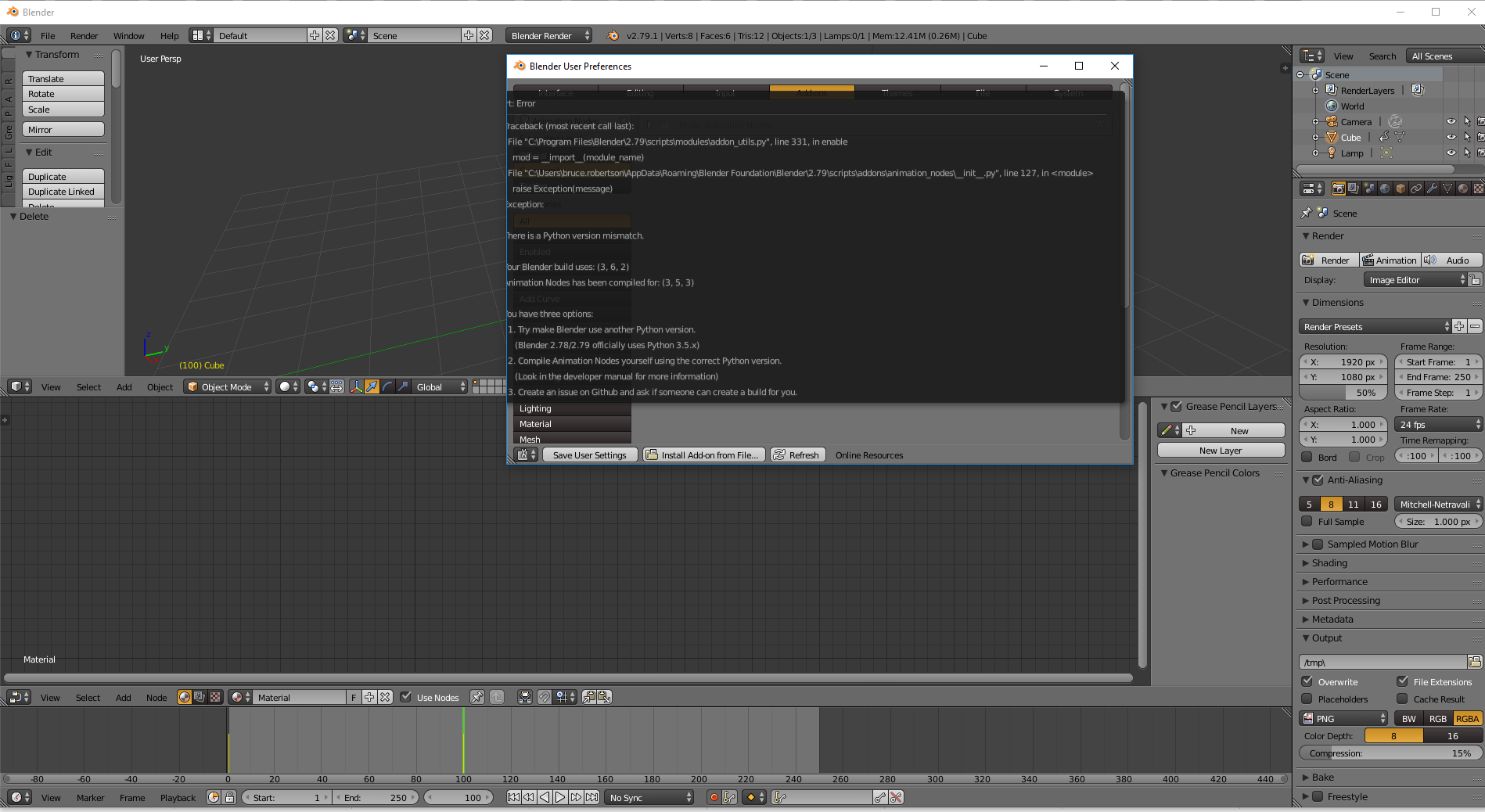
Task: Pin the current material in node editor
Action: click(x=477, y=697)
